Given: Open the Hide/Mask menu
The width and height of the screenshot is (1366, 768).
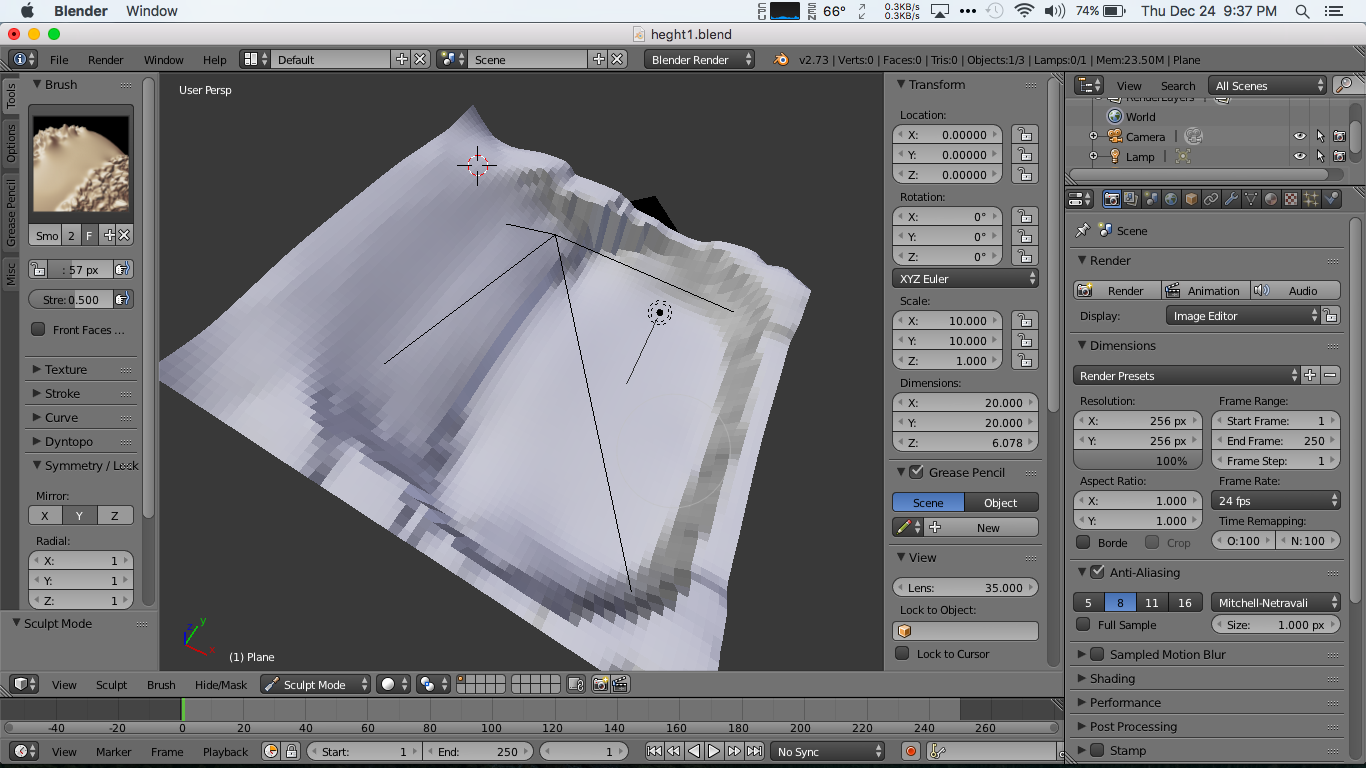Looking at the screenshot, I should pos(221,685).
